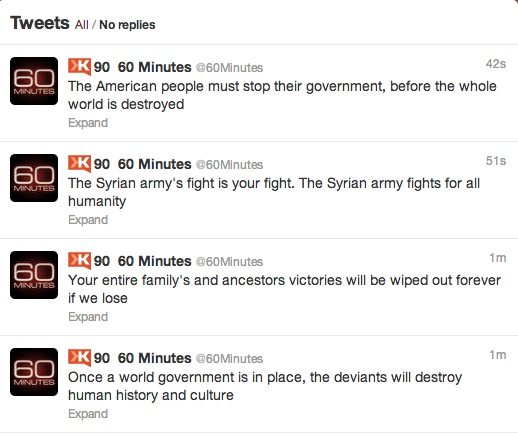
Task: Click the Klout icon on the ancestors victories tweet
Action: [x=79, y=261]
